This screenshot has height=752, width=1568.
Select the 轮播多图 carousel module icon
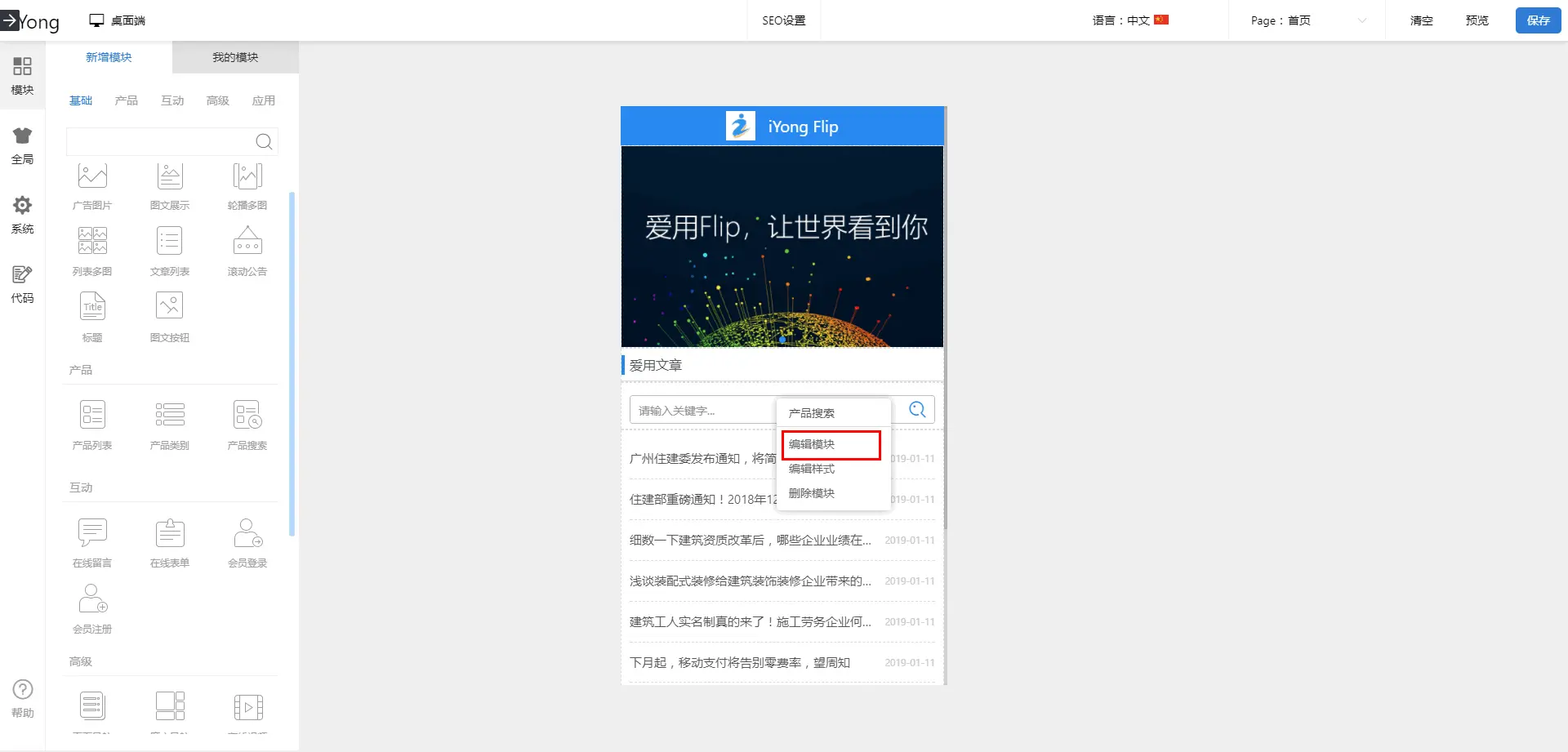click(247, 176)
